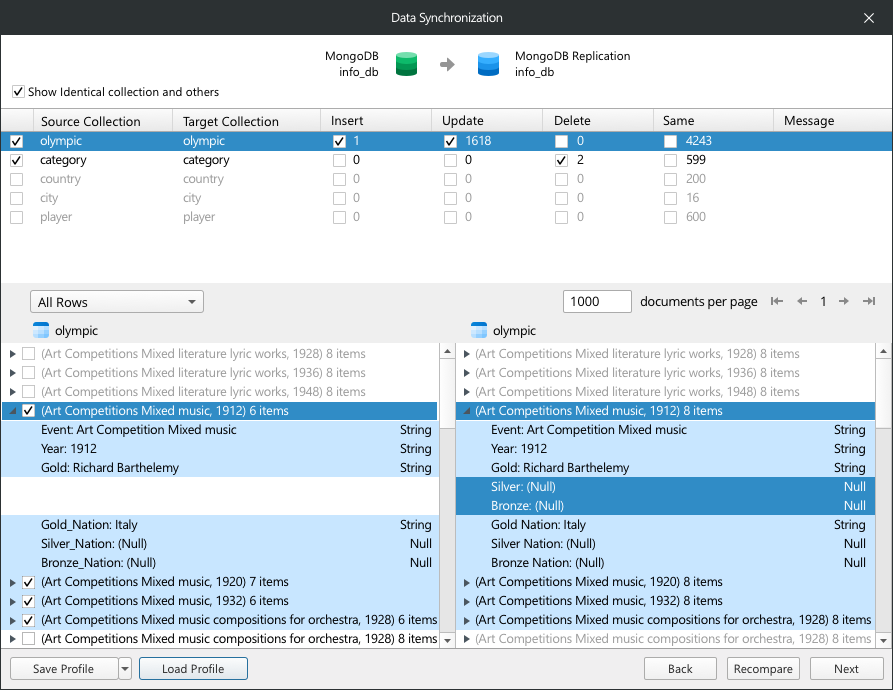Click the target pane scroll down arrow
The height and width of the screenshot is (690, 893).
(x=883, y=640)
